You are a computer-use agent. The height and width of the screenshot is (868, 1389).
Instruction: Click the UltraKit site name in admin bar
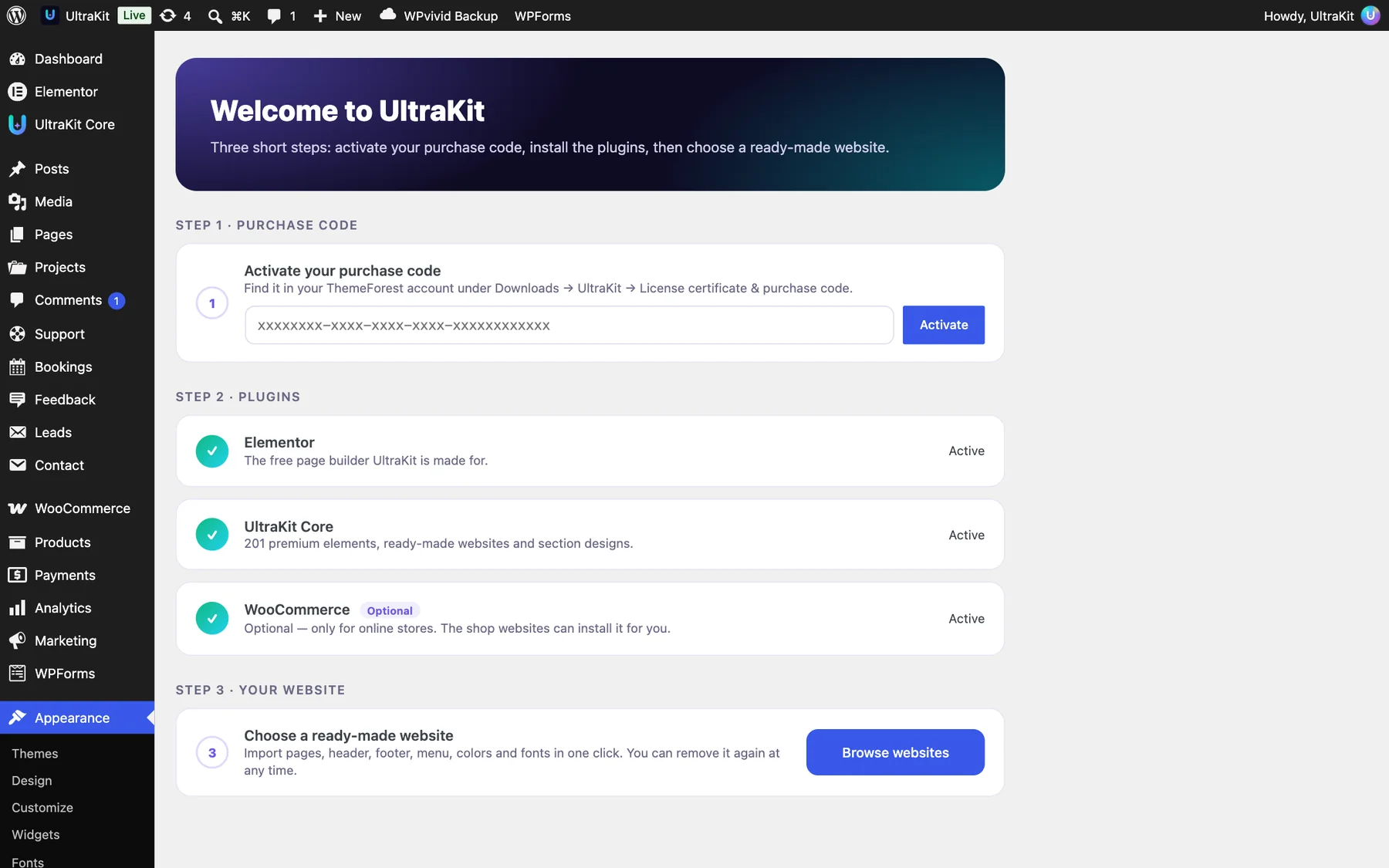[87, 16]
